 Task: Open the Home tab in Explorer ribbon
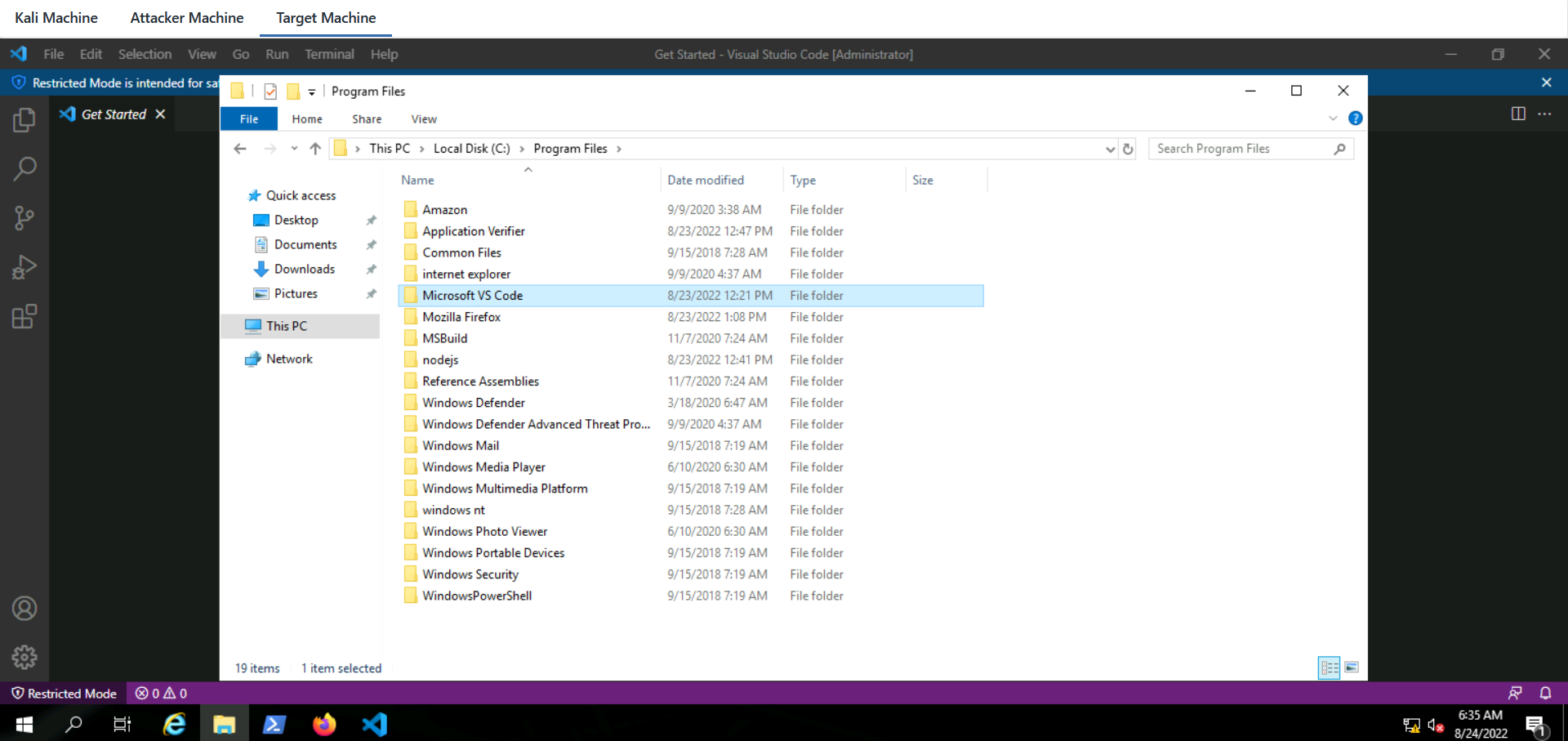pyautogui.click(x=307, y=119)
